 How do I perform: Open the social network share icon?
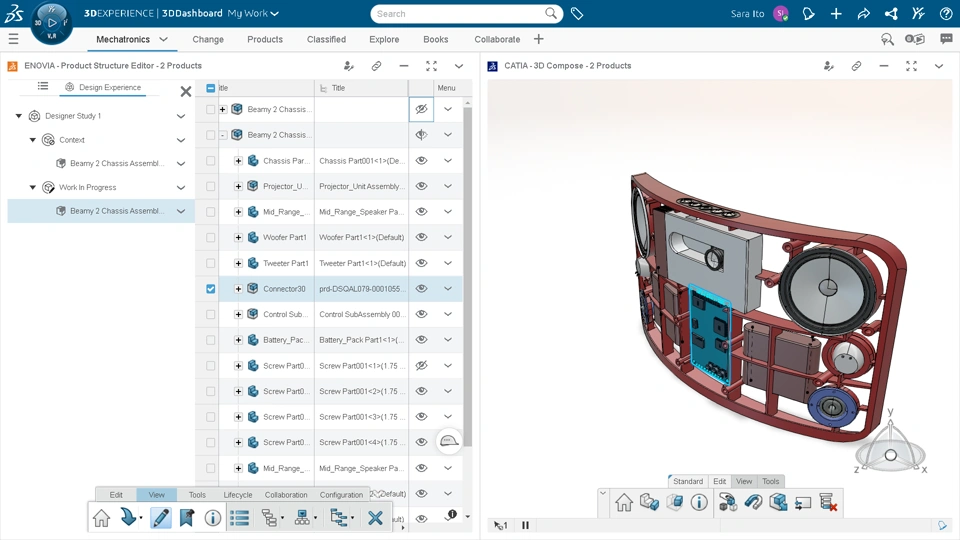click(891, 13)
